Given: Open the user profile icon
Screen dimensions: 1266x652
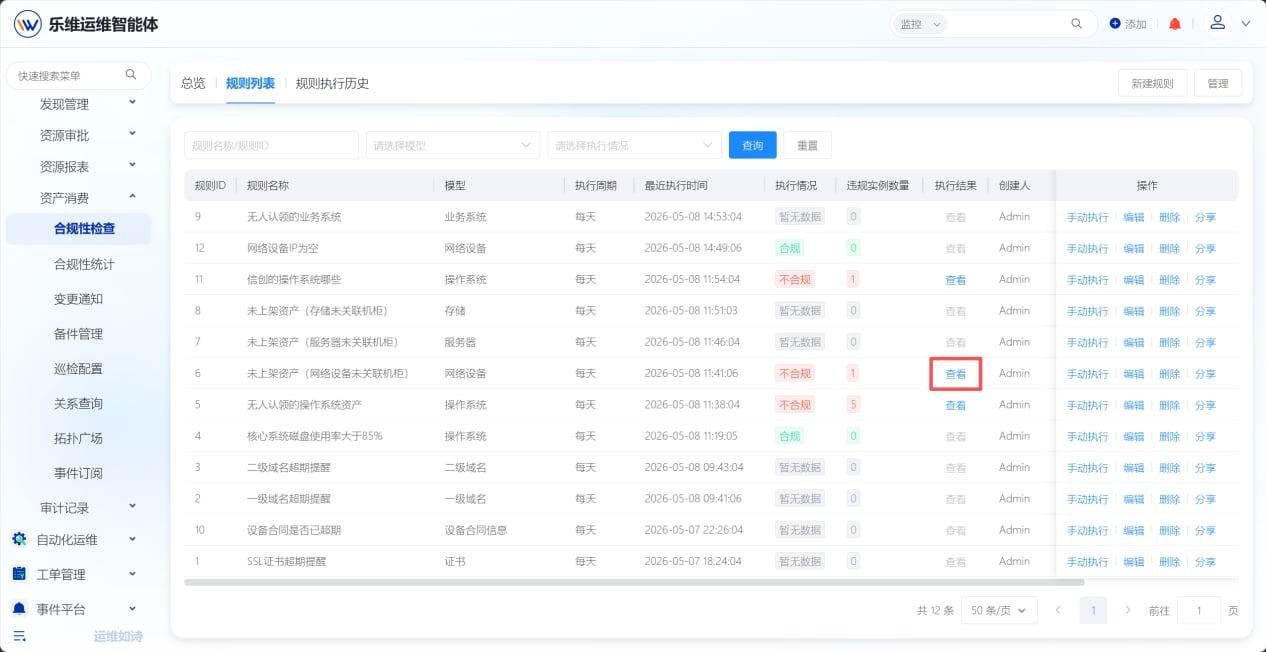Looking at the screenshot, I should pos(1217,23).
